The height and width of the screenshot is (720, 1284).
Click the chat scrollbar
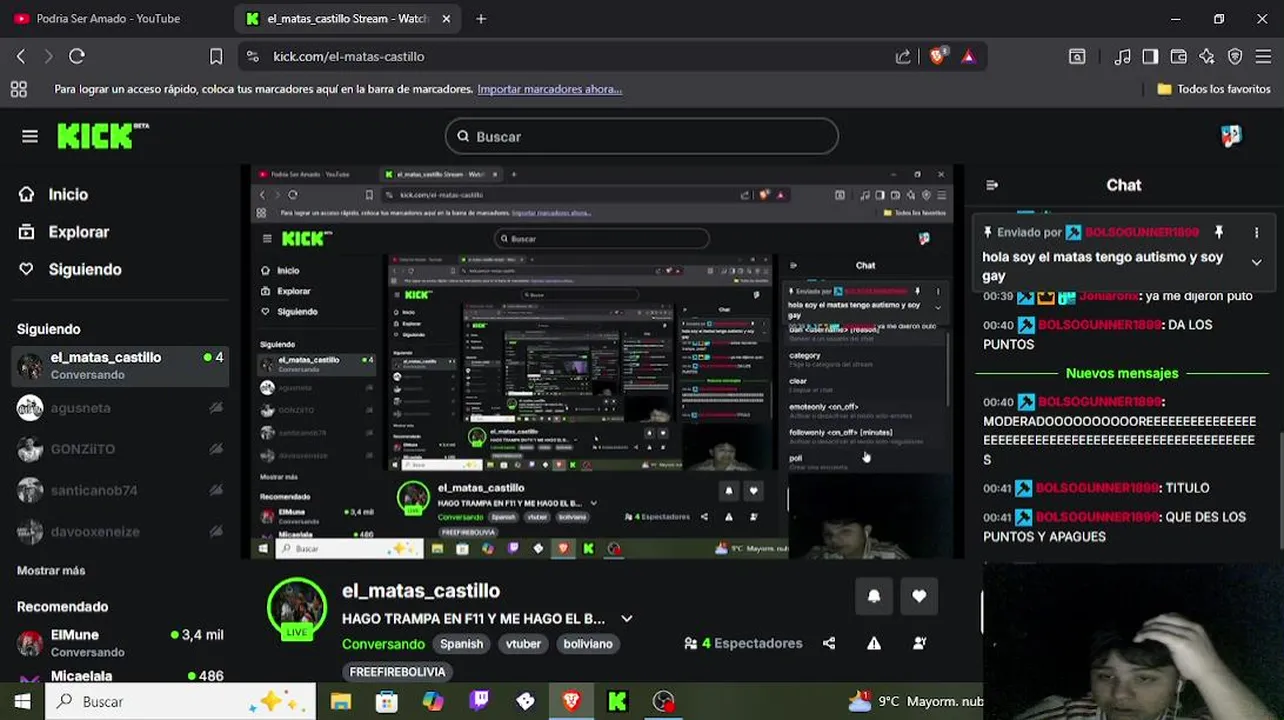tap(1280, 490)
